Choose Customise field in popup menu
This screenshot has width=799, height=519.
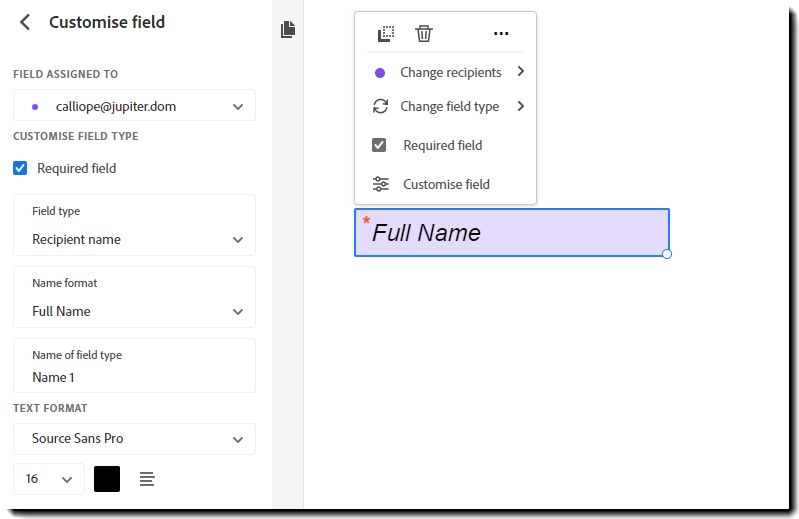[x=446, y=184]
